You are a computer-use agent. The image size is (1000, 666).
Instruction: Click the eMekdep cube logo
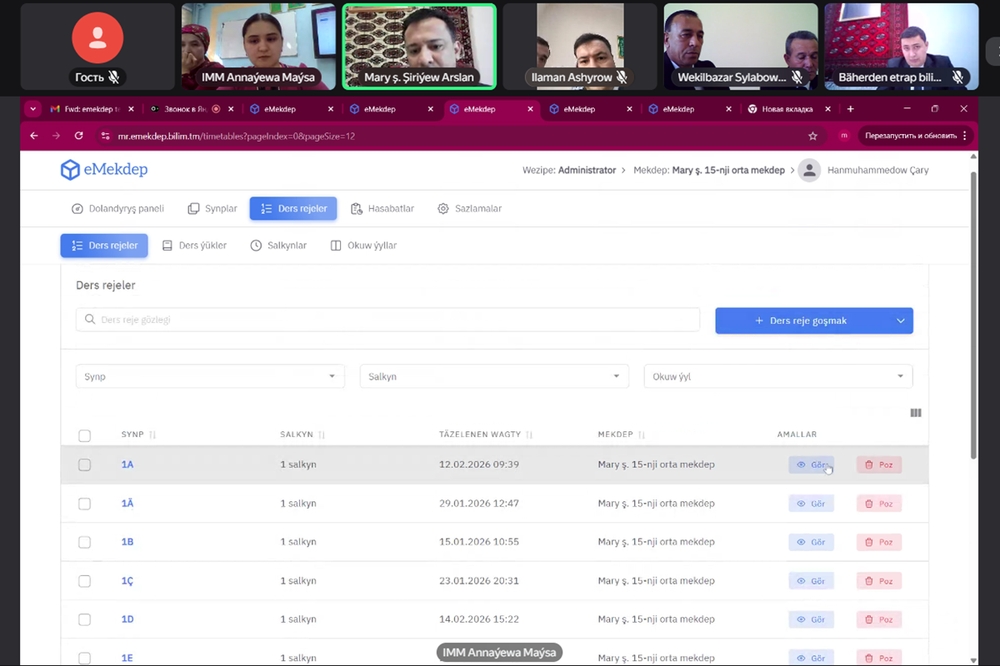pos(70,170)
